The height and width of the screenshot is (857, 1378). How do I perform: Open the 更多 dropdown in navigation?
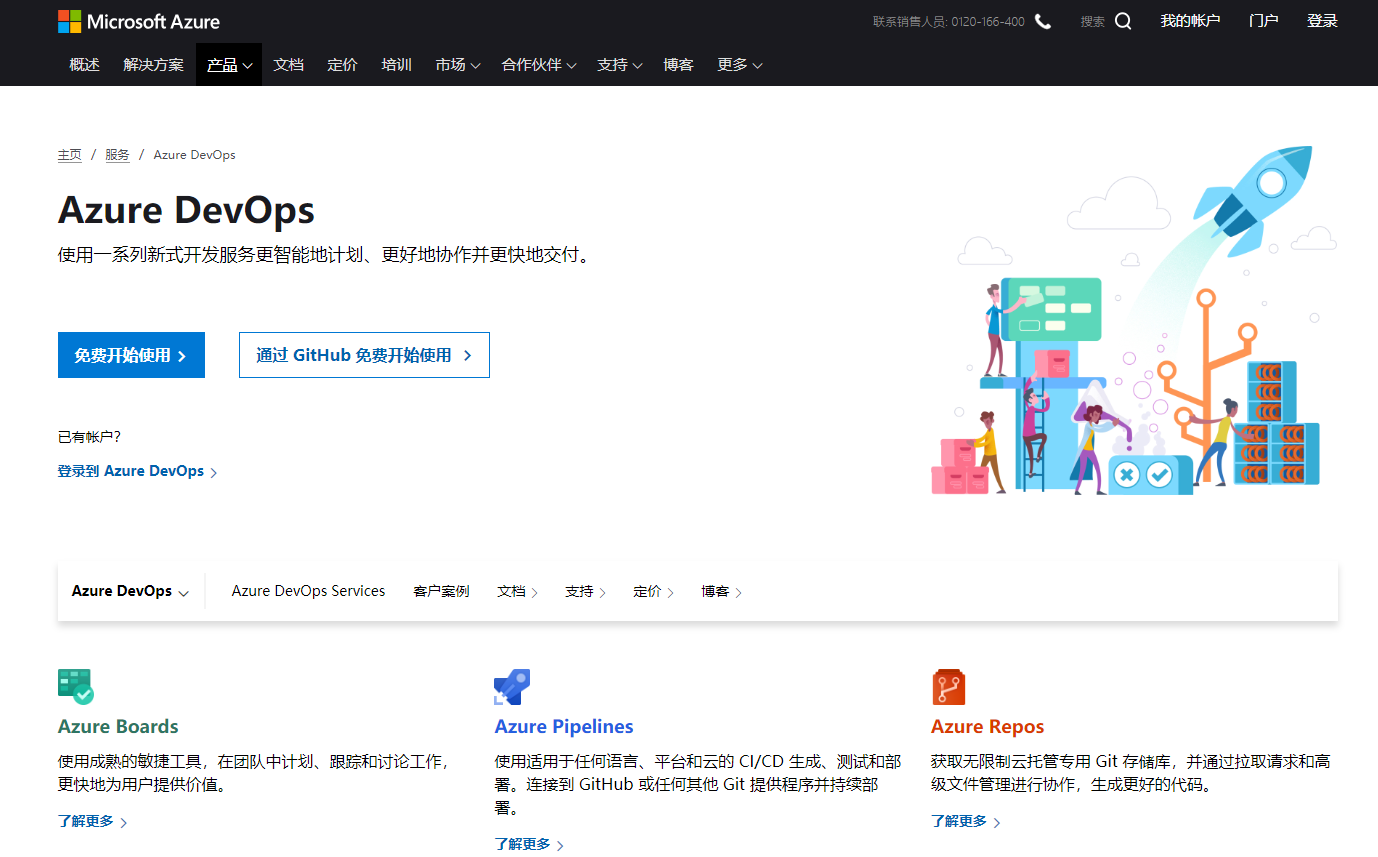coord(739,64)
